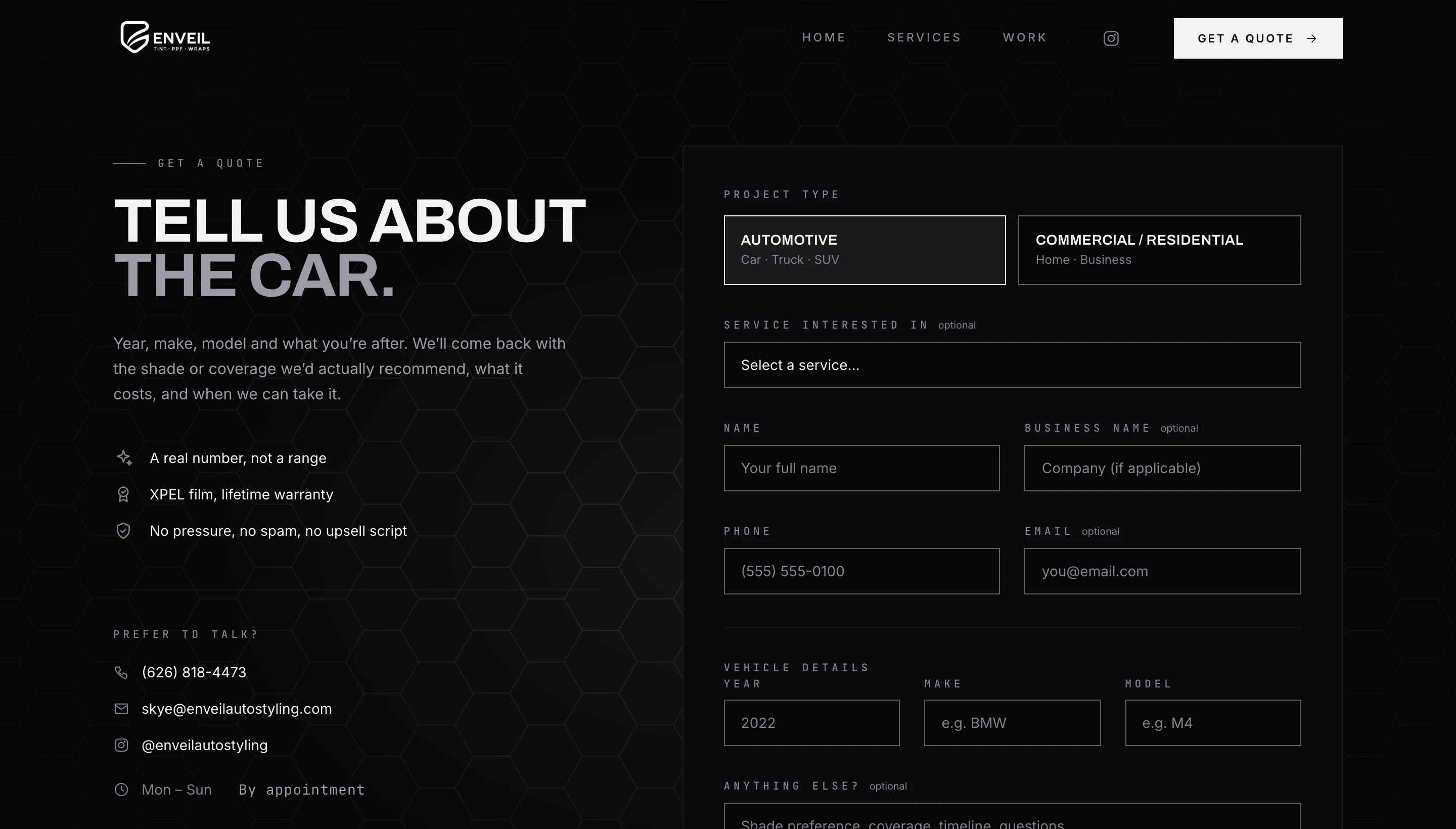Click the clock icon beside Mon – Sun
The width and height of the screenshot is (1456, 829).
[x=121, y=790]
